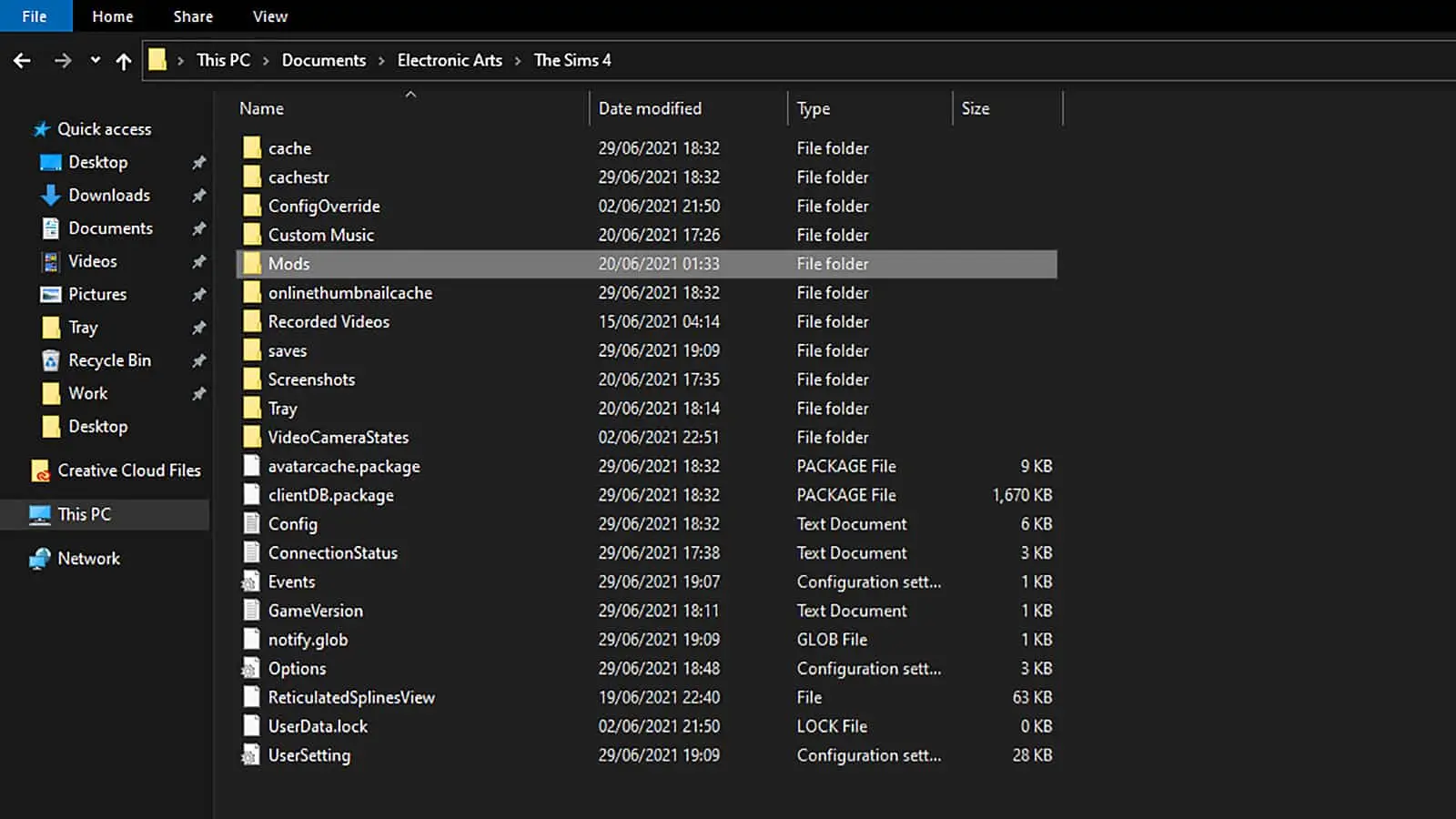Screen dimensions: 1456x819
Task: Open Recycle Bin in the sidebar
Action: [x=109, y=360]
